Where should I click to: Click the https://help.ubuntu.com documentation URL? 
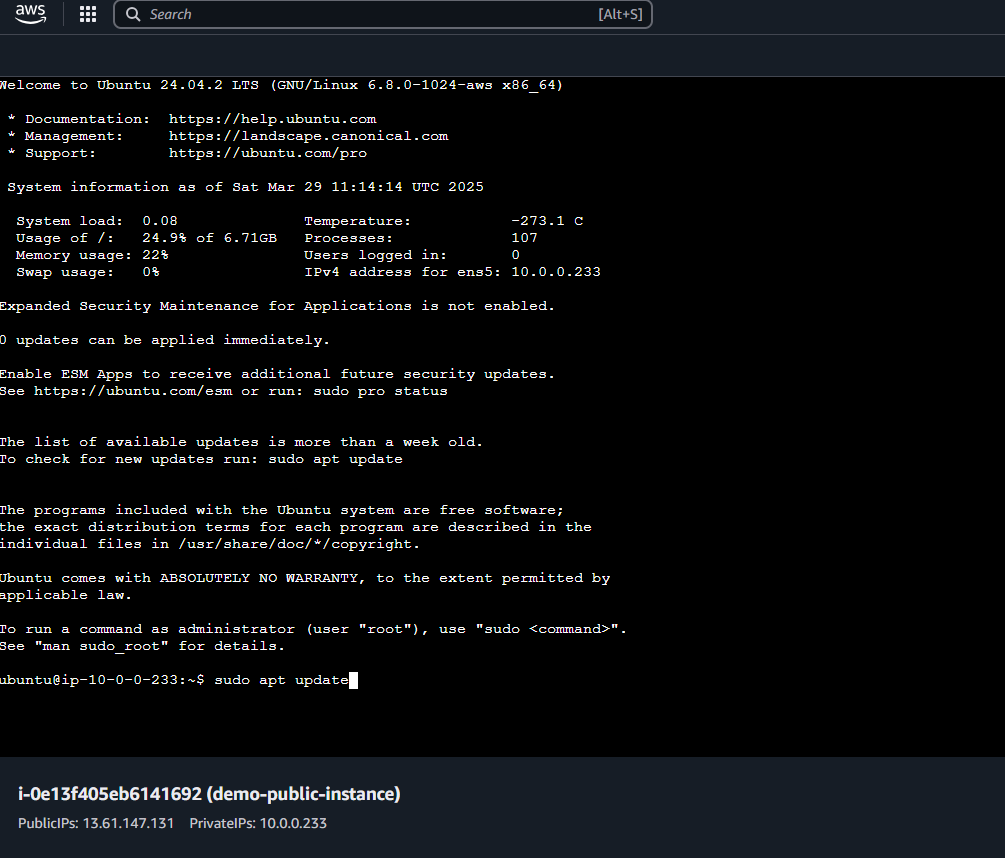(272, 119)
